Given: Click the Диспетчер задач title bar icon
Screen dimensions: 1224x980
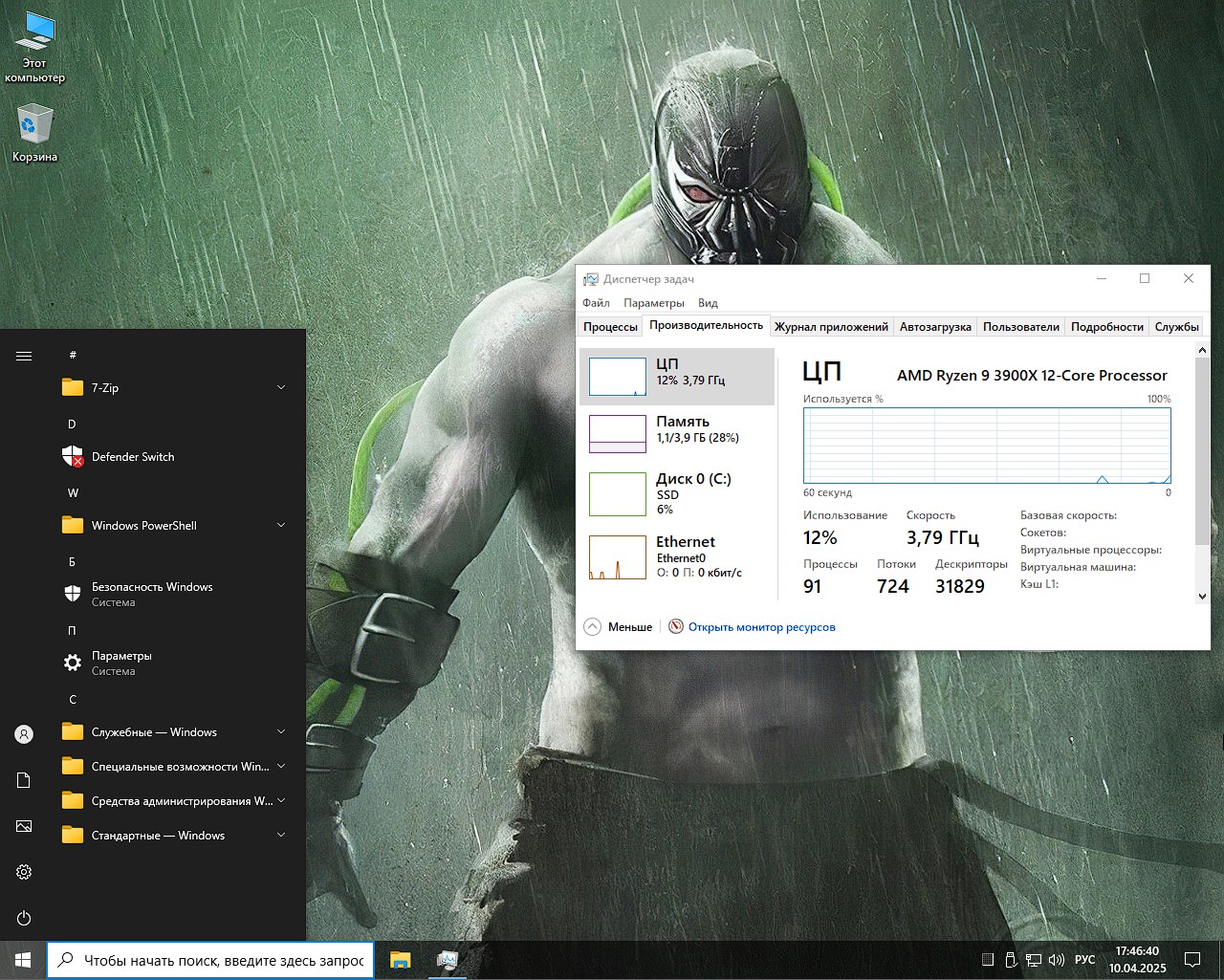Looking at the screenshot, I should click(591, 279).
